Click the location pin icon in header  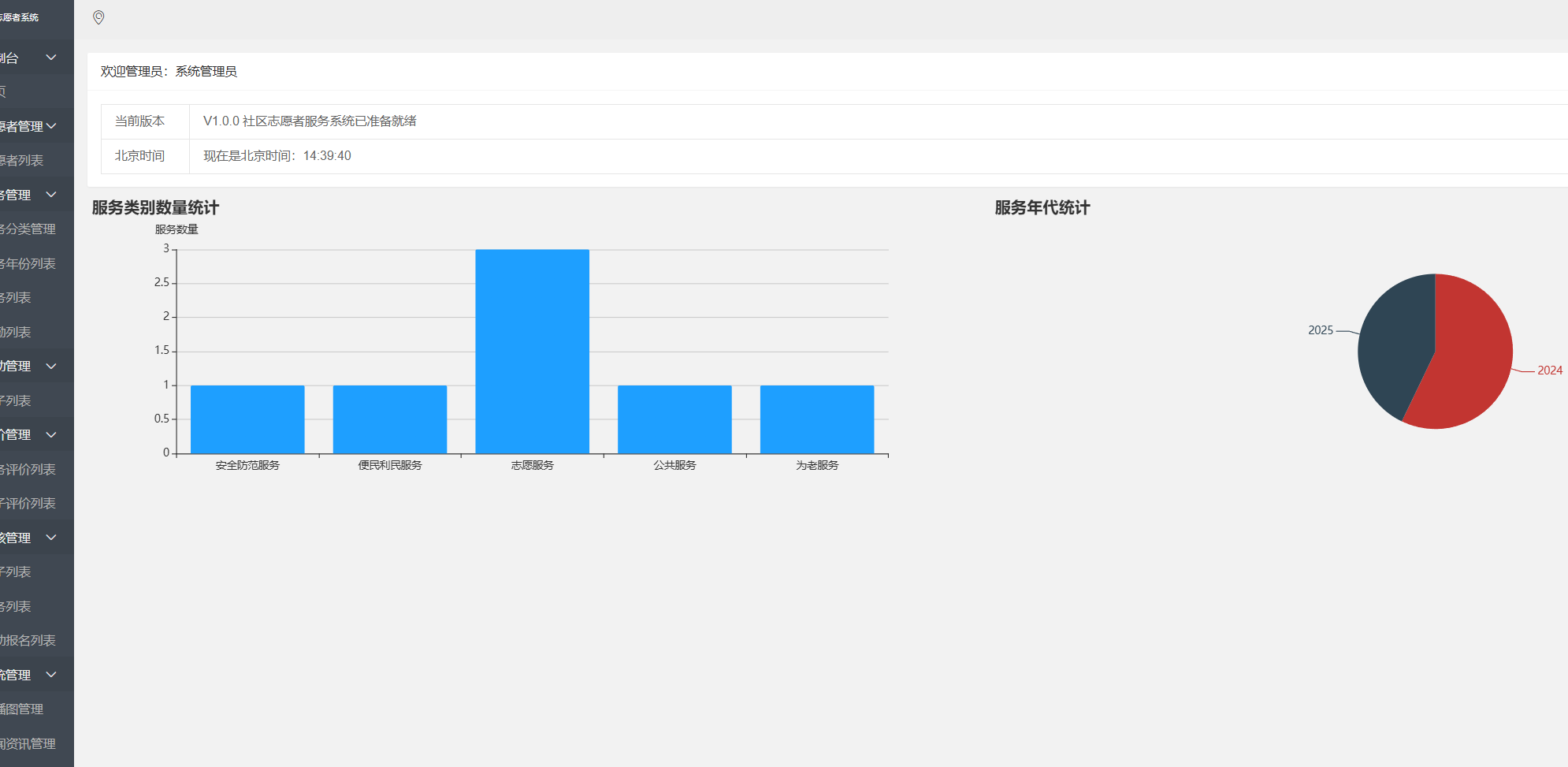pos(98,17)
